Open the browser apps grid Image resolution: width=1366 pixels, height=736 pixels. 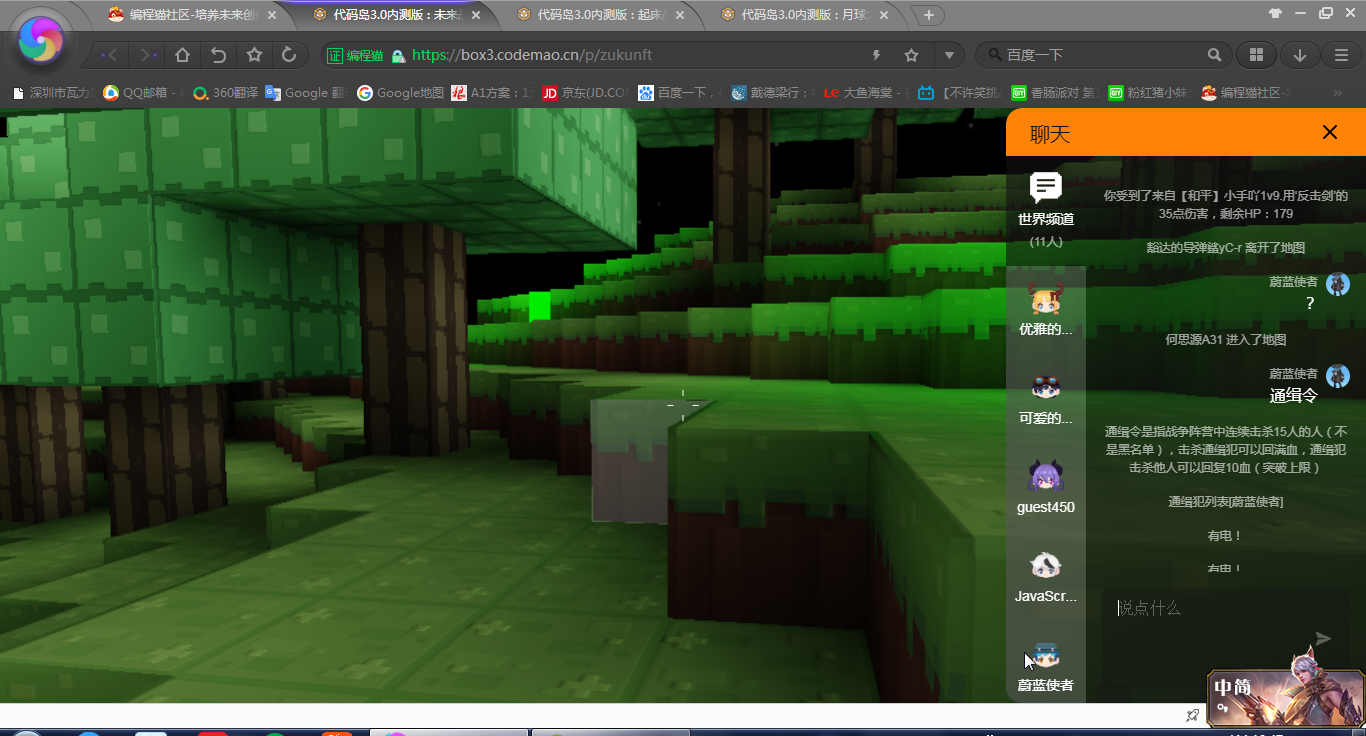pyautogui.click(x=1257, y=55)
